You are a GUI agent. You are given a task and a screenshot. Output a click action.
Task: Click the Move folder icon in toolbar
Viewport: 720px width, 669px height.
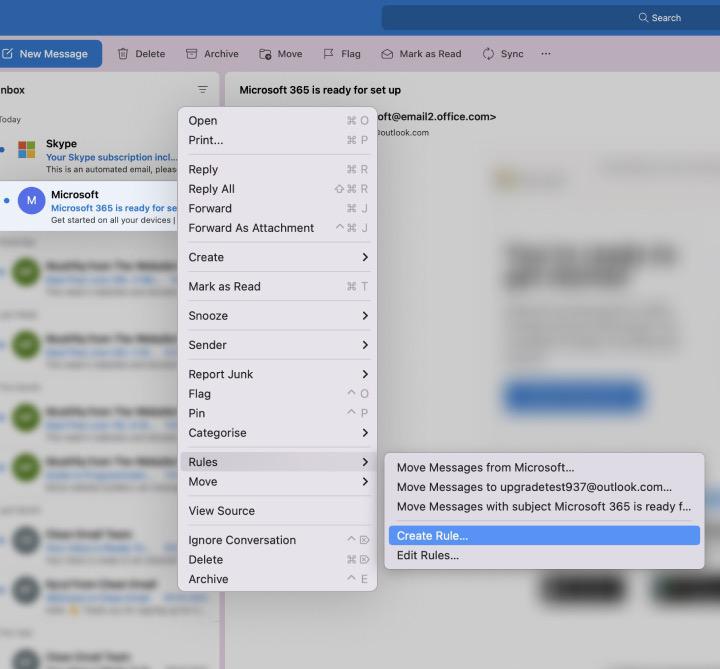click(265, 54)
